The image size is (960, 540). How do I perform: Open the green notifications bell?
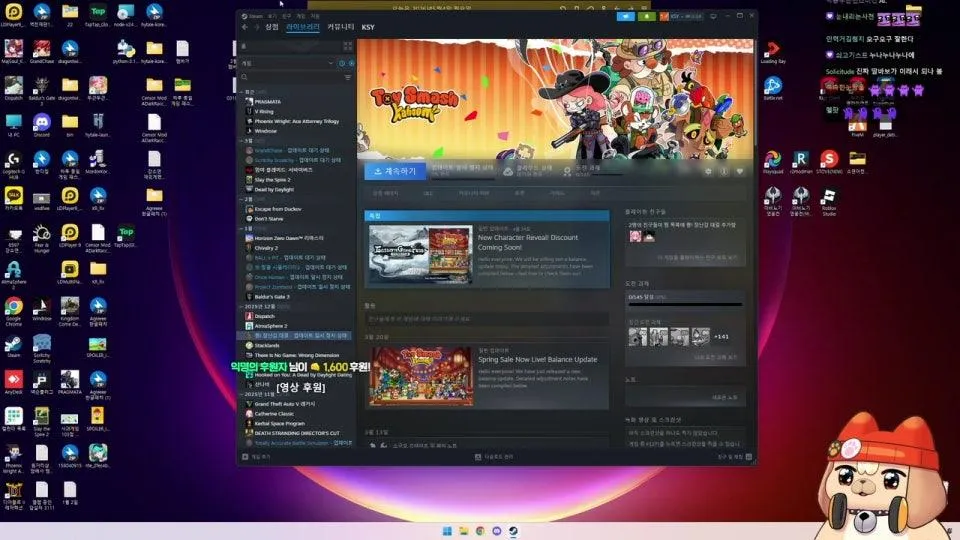pos(646,17)
